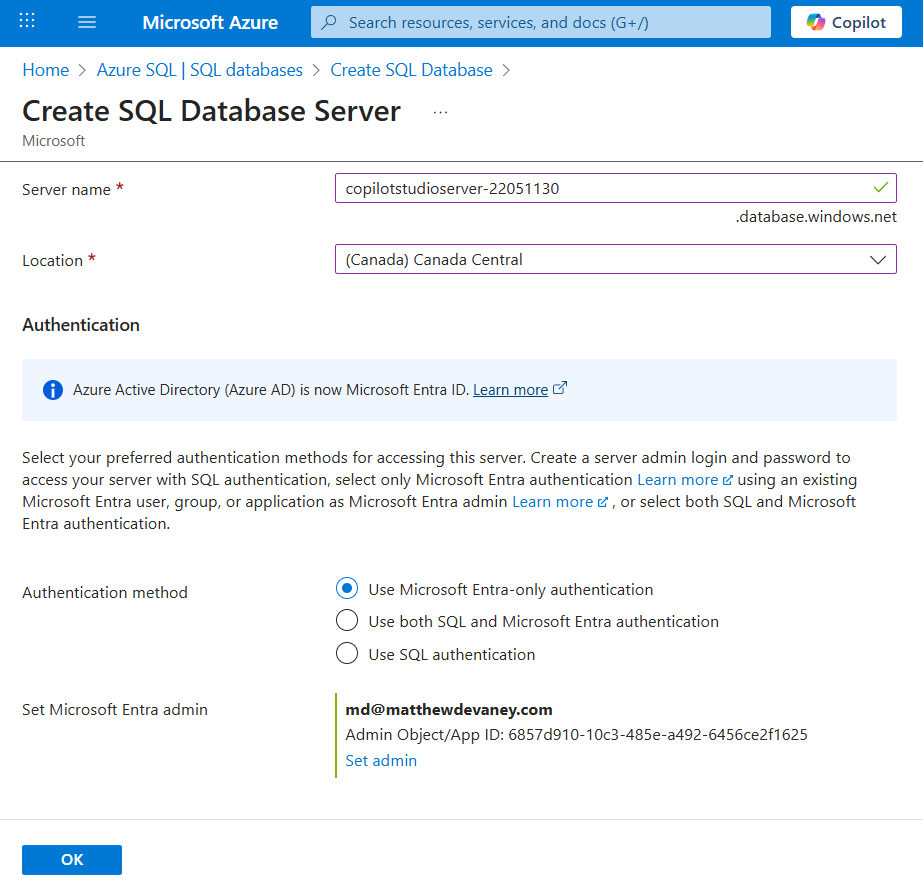Select Use SQL authentication option
Image resolution: width=923 pixels, height=887 pixels.
[347, 654]
